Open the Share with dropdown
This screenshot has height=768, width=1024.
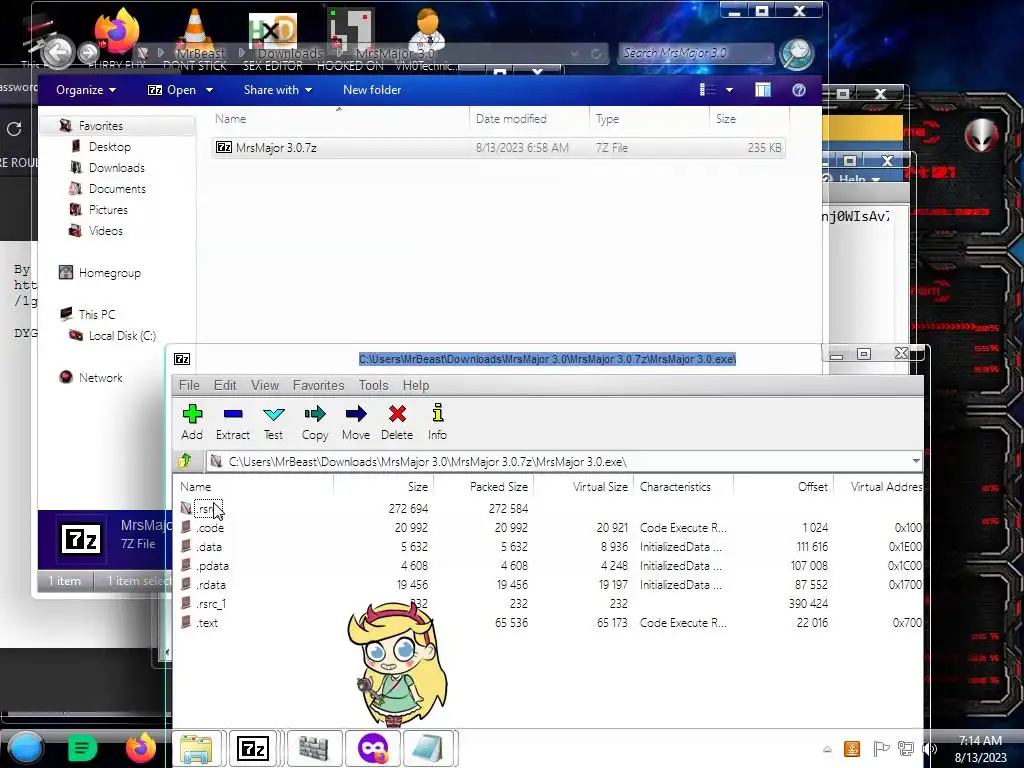(278, 90)
